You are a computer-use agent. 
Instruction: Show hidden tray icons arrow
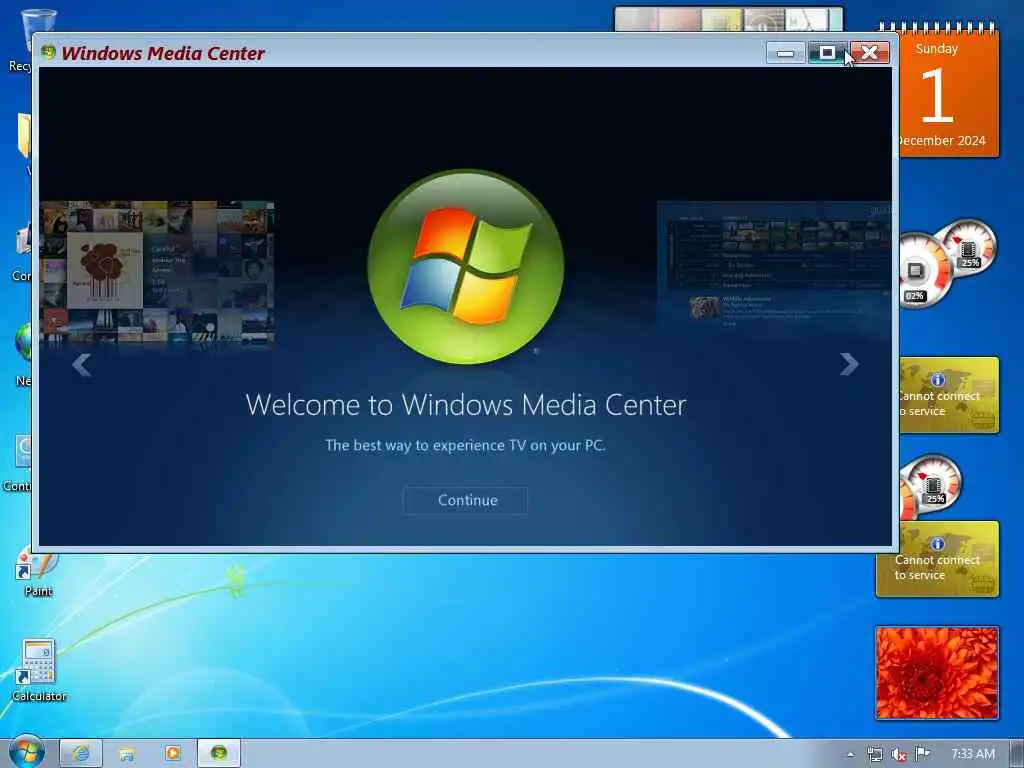tap(850, 754)
